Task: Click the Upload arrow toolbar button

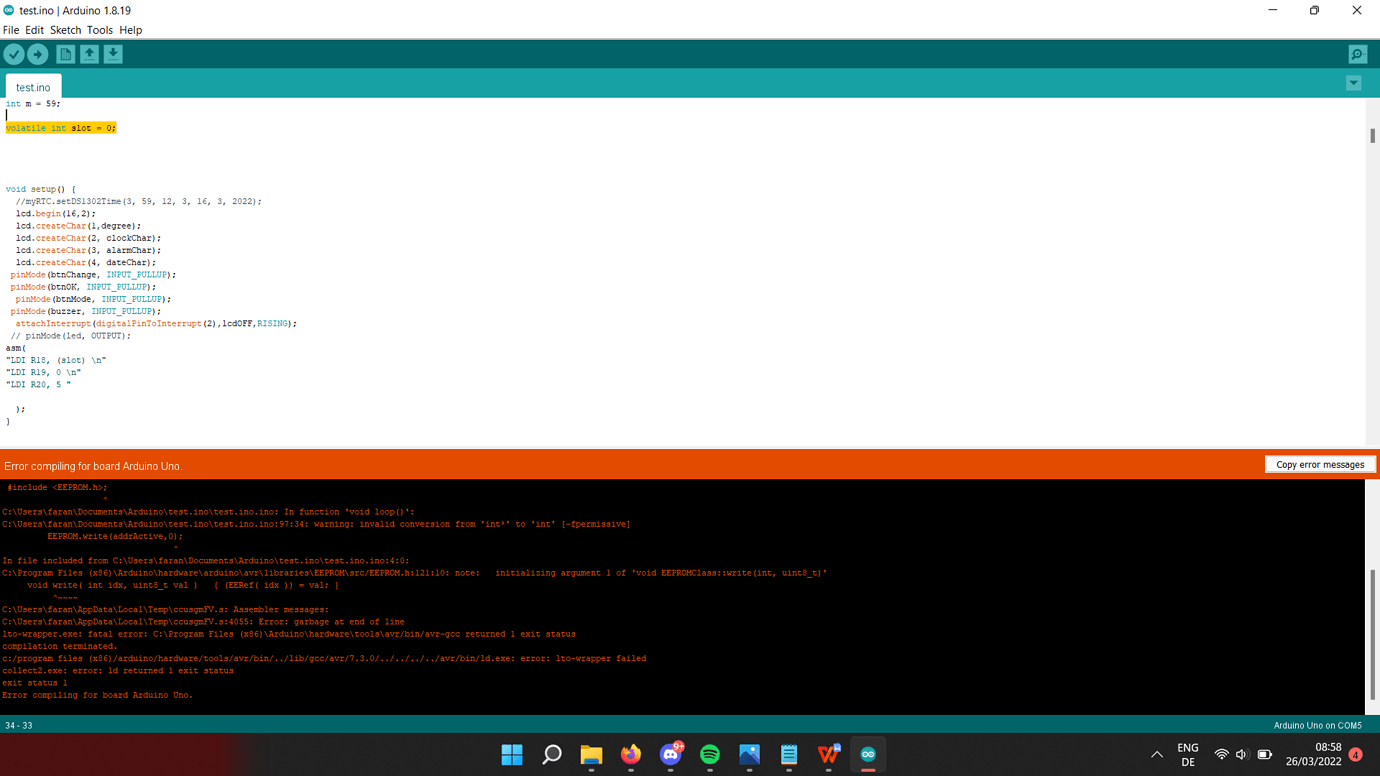Action: pyautogui.click(x=38, y=54)
